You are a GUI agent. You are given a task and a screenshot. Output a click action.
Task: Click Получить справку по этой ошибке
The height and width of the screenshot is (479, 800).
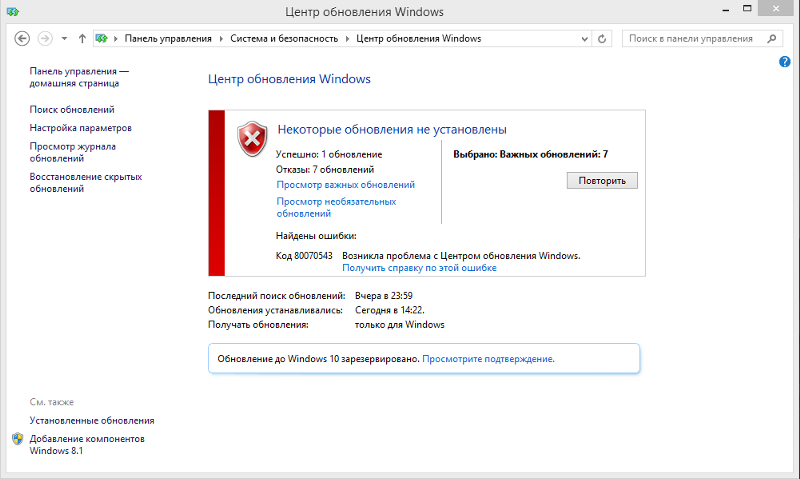(x=419, y=268)
